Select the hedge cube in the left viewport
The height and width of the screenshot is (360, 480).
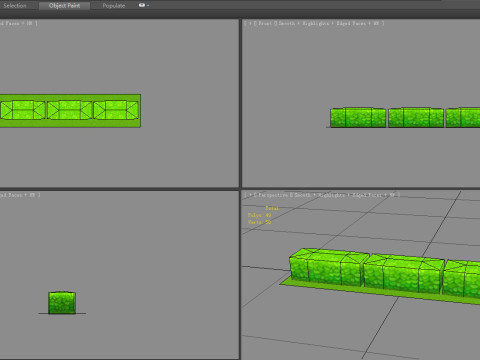62,303
